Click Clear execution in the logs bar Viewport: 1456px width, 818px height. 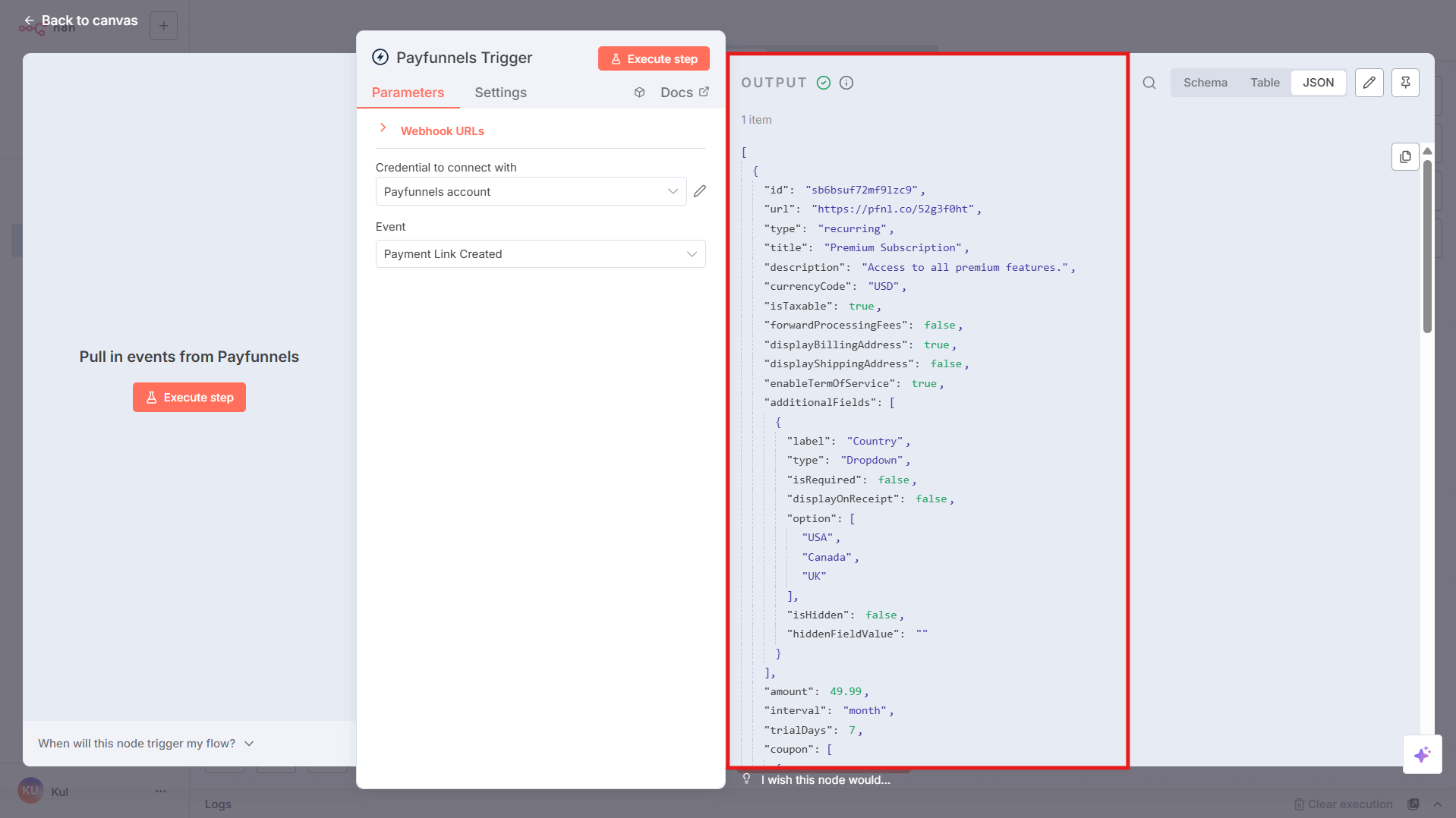[x=1343, y=804]
